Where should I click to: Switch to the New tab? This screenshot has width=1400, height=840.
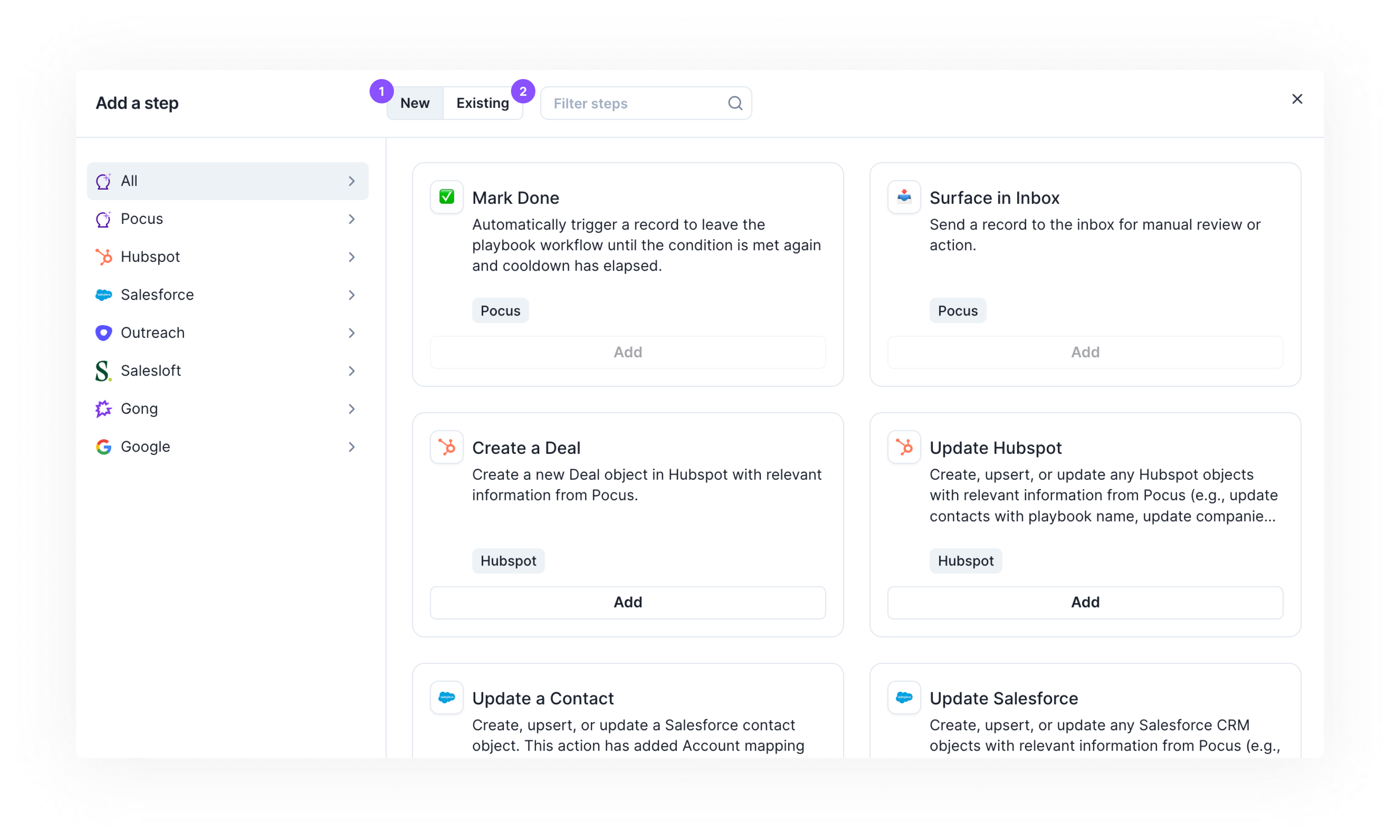pyautogui.click(x=414, y=103)
